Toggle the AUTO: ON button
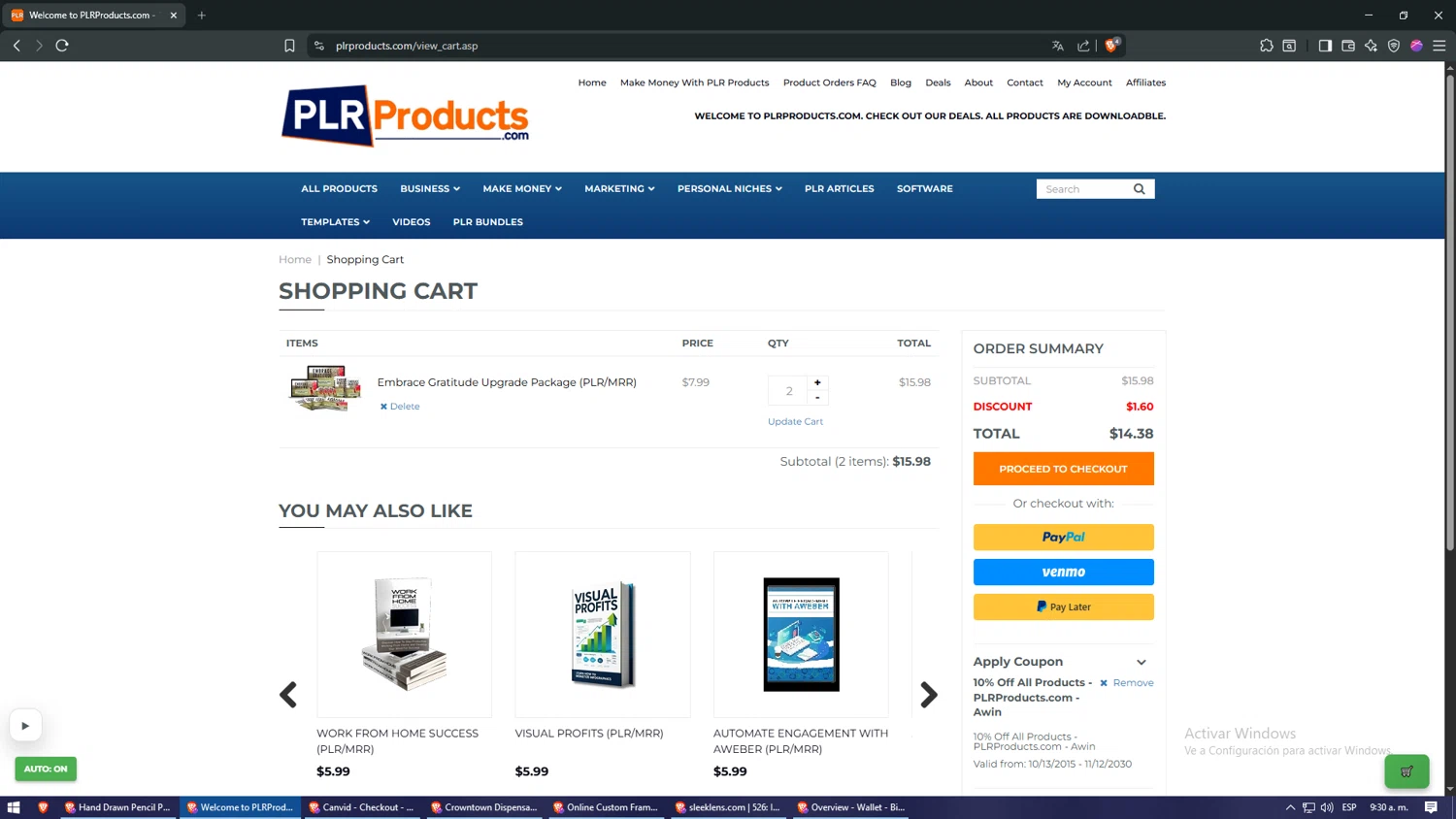 pos(46,769)
